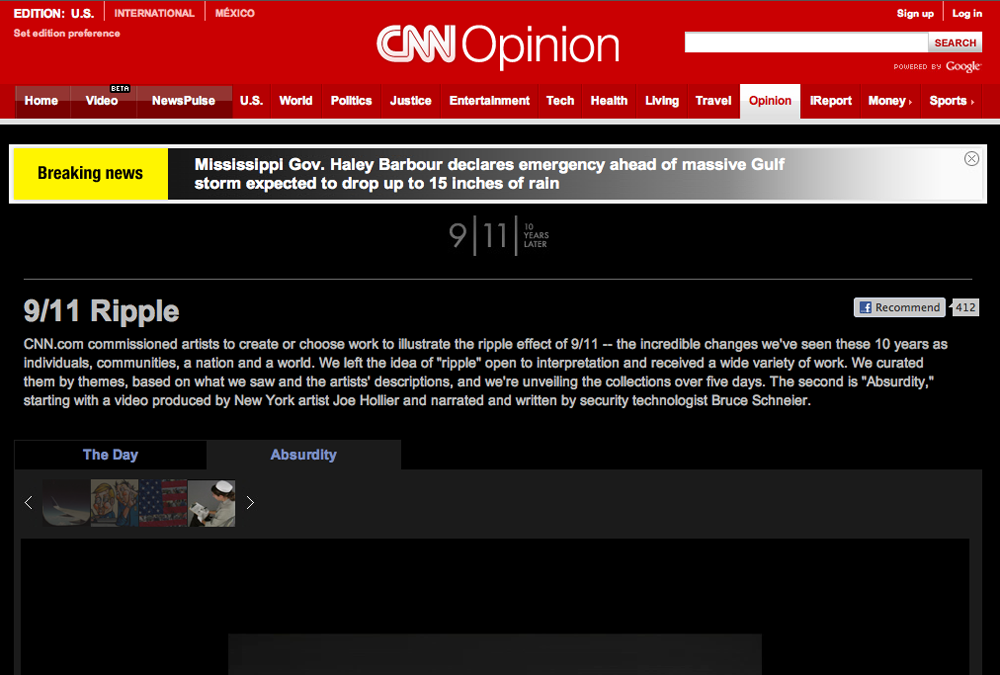Open the World section

click(296, 101)
